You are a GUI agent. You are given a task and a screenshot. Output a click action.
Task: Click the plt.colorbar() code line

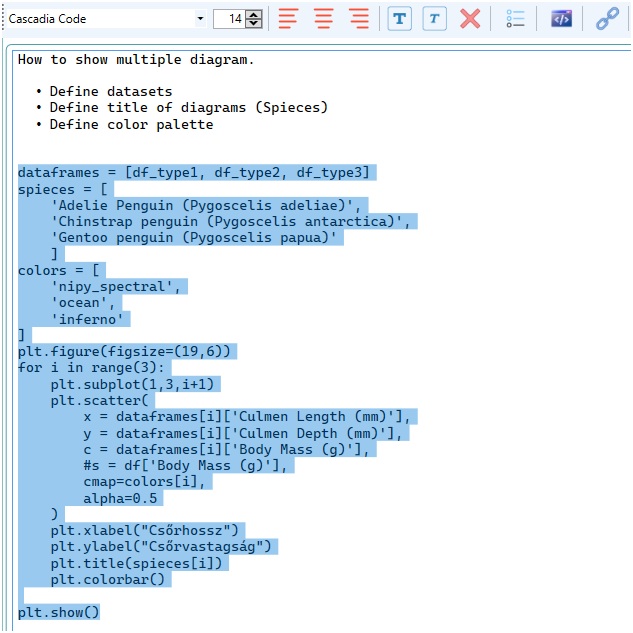point(107,579)
